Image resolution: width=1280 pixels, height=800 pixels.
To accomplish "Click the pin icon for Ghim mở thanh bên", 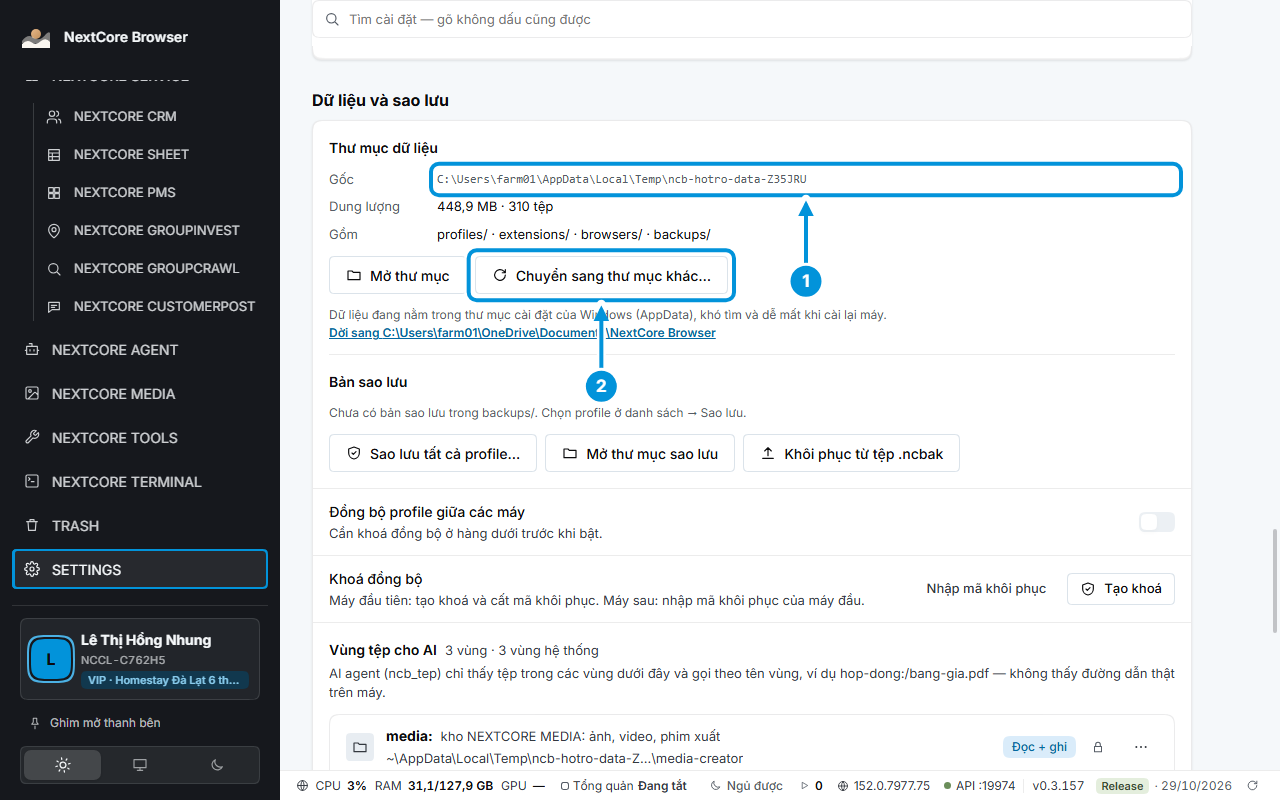I will point(35,723).
